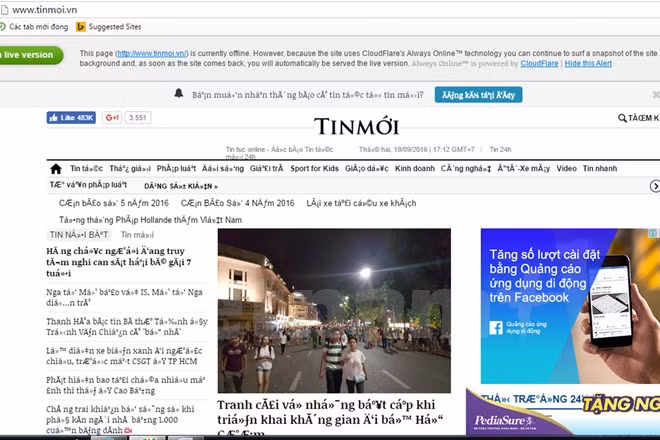
Task: Open the Giáo dục menu item
Action: point(367,169)
